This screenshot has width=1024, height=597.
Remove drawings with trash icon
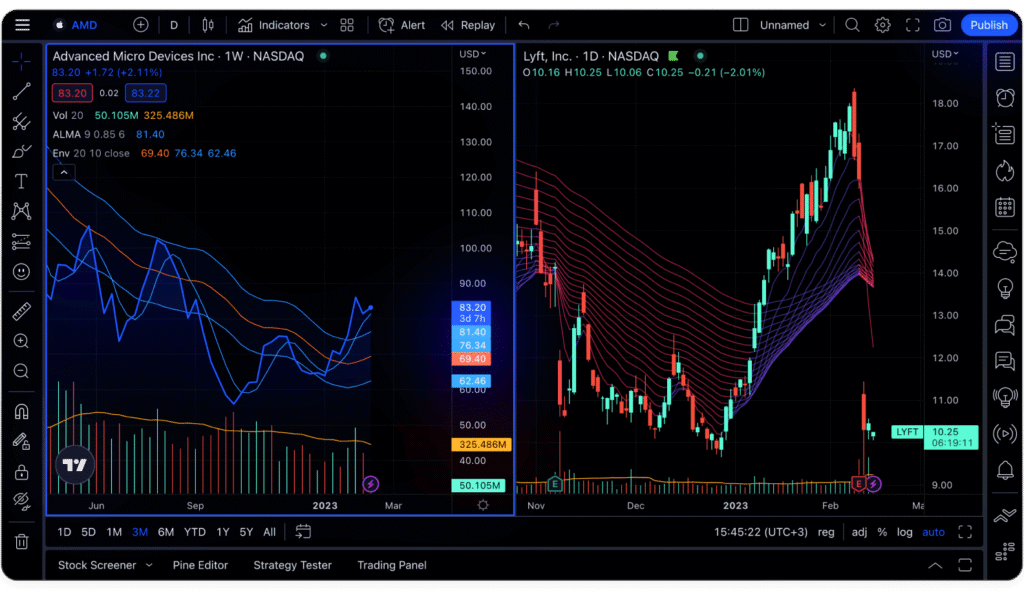pyautogui.click(x=21, y=541)
